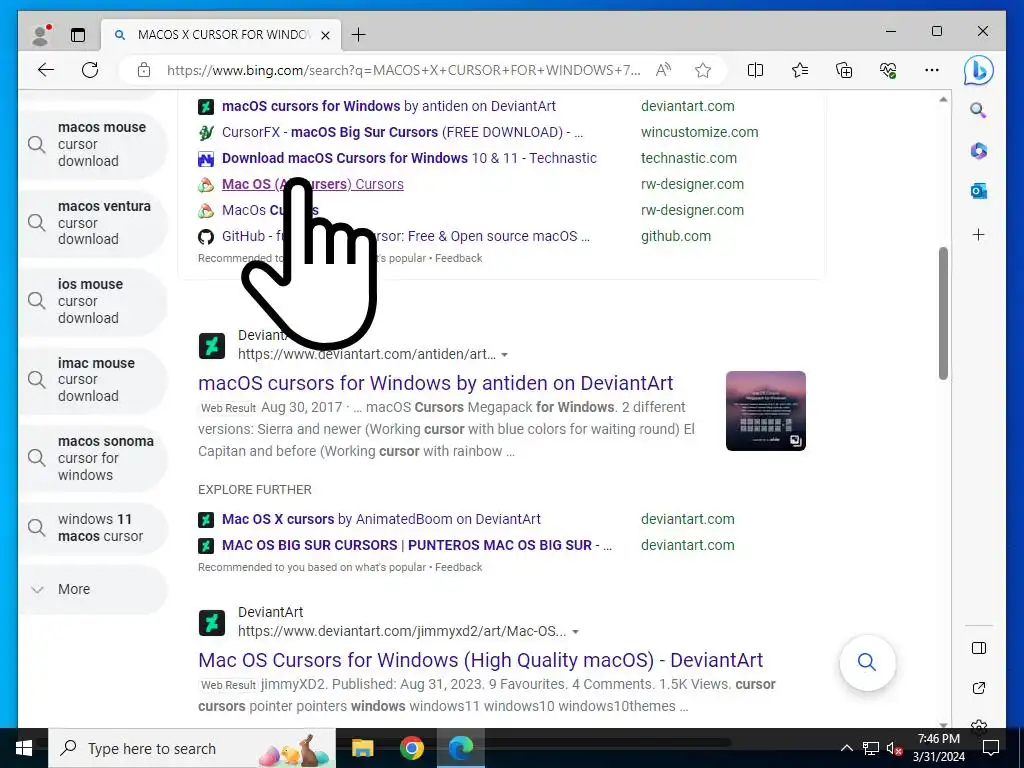Activate Read aloud icon in address bar
1024x768 pixels.
[663, 70]
